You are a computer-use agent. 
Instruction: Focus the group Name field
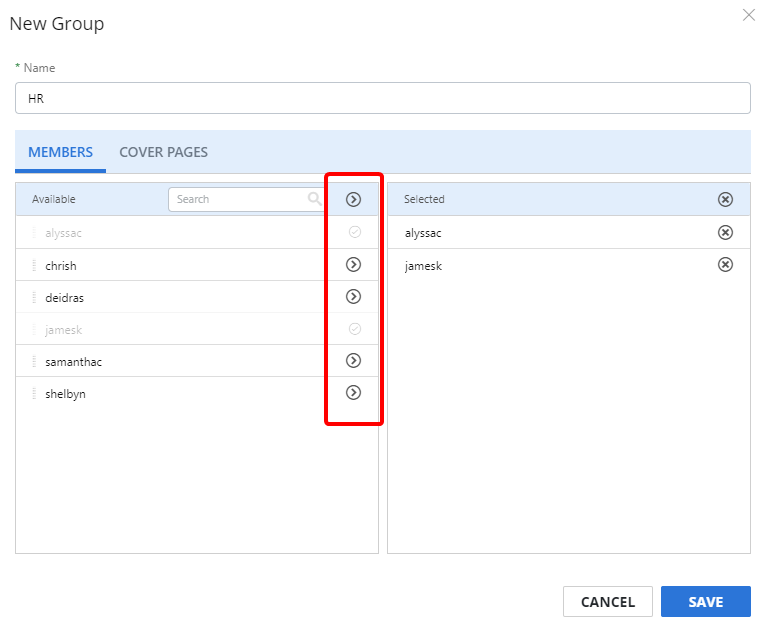383,98
